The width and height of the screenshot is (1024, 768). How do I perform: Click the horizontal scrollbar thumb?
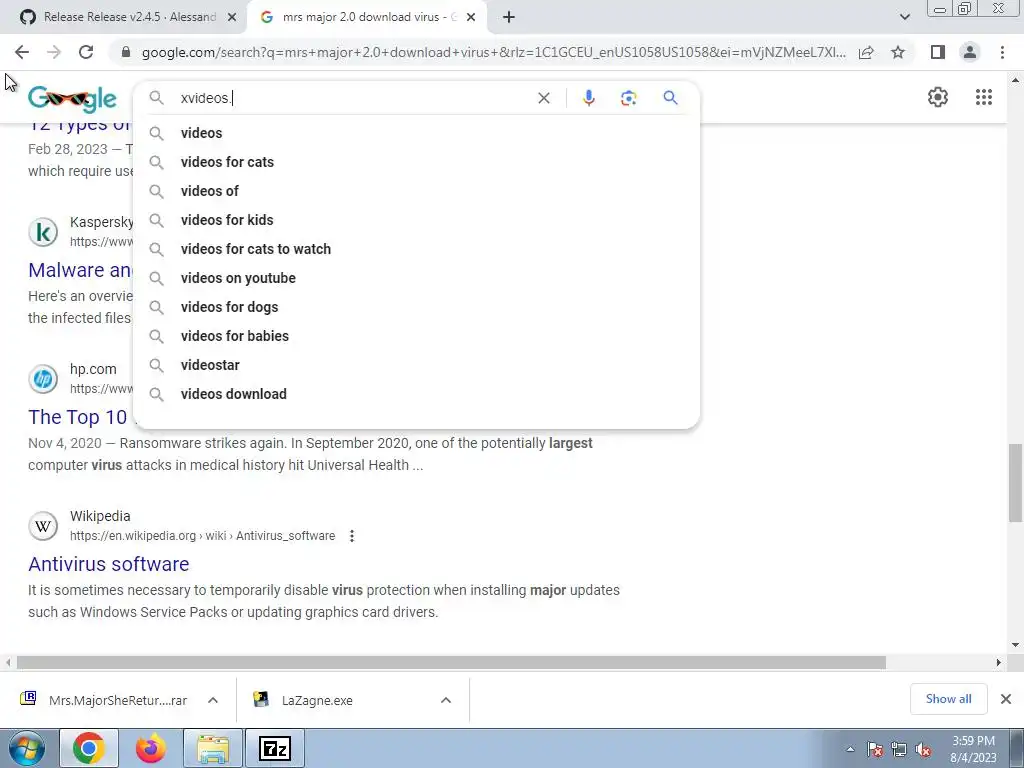pos(451,662)
